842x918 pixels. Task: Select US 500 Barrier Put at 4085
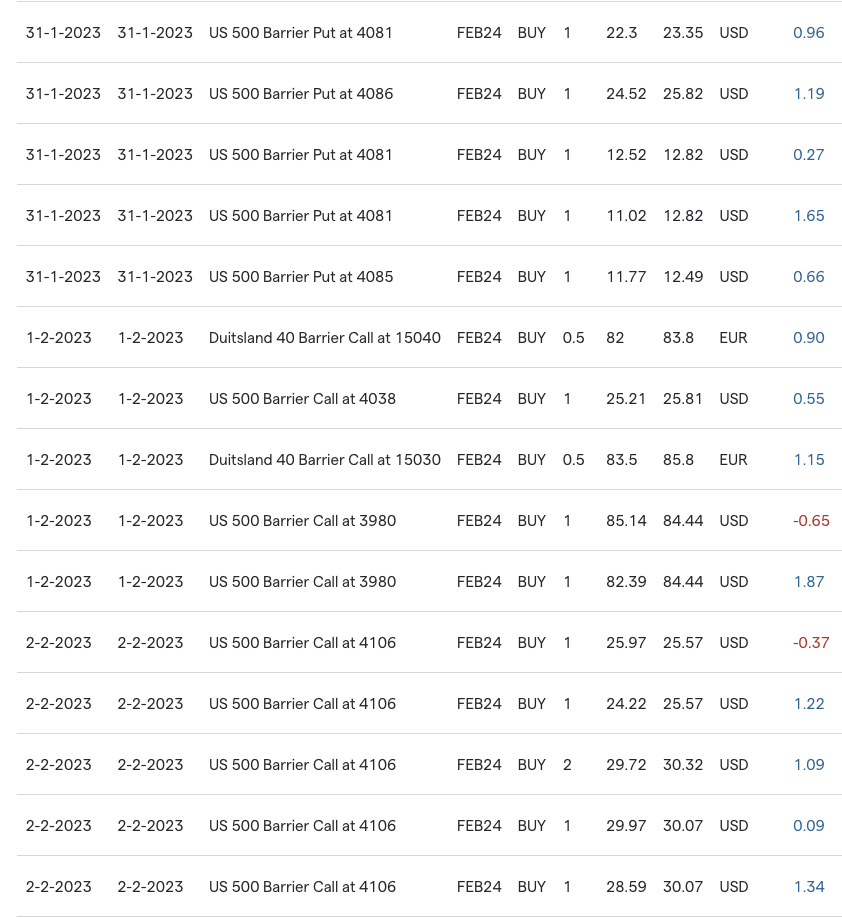point(300,277)
